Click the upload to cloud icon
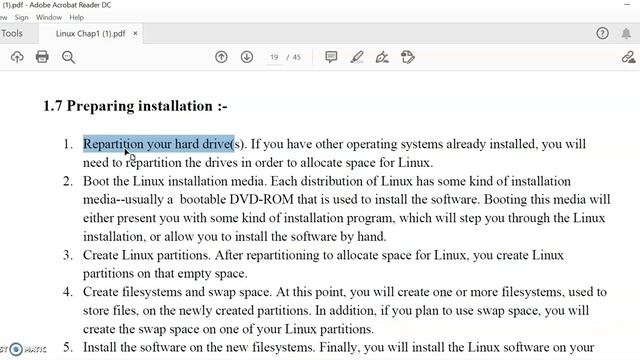This screenshot has width=640, height=360. (17, 57)
